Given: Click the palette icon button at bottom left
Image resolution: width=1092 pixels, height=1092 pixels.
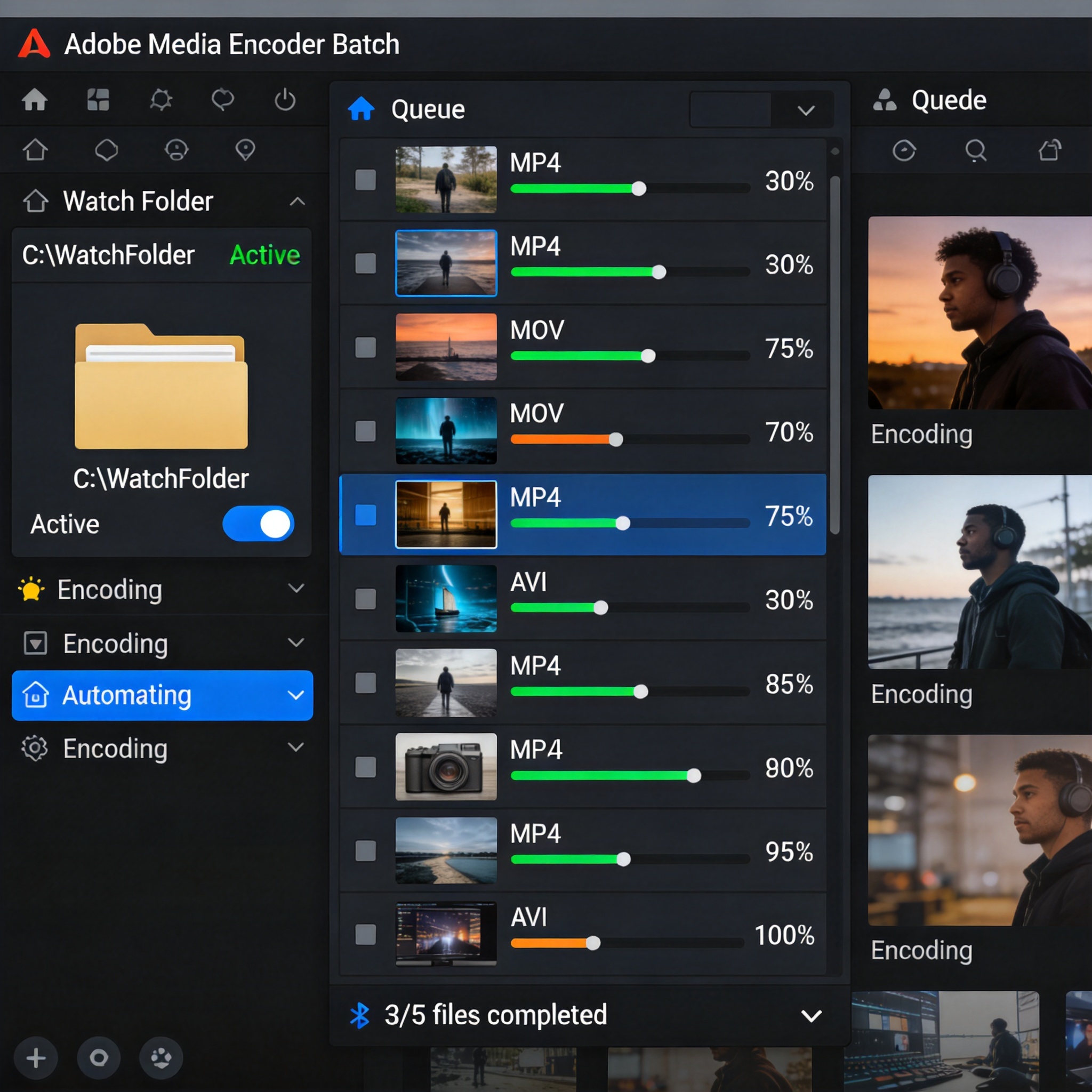Looking at the screenshot, I should (161, 1058).
